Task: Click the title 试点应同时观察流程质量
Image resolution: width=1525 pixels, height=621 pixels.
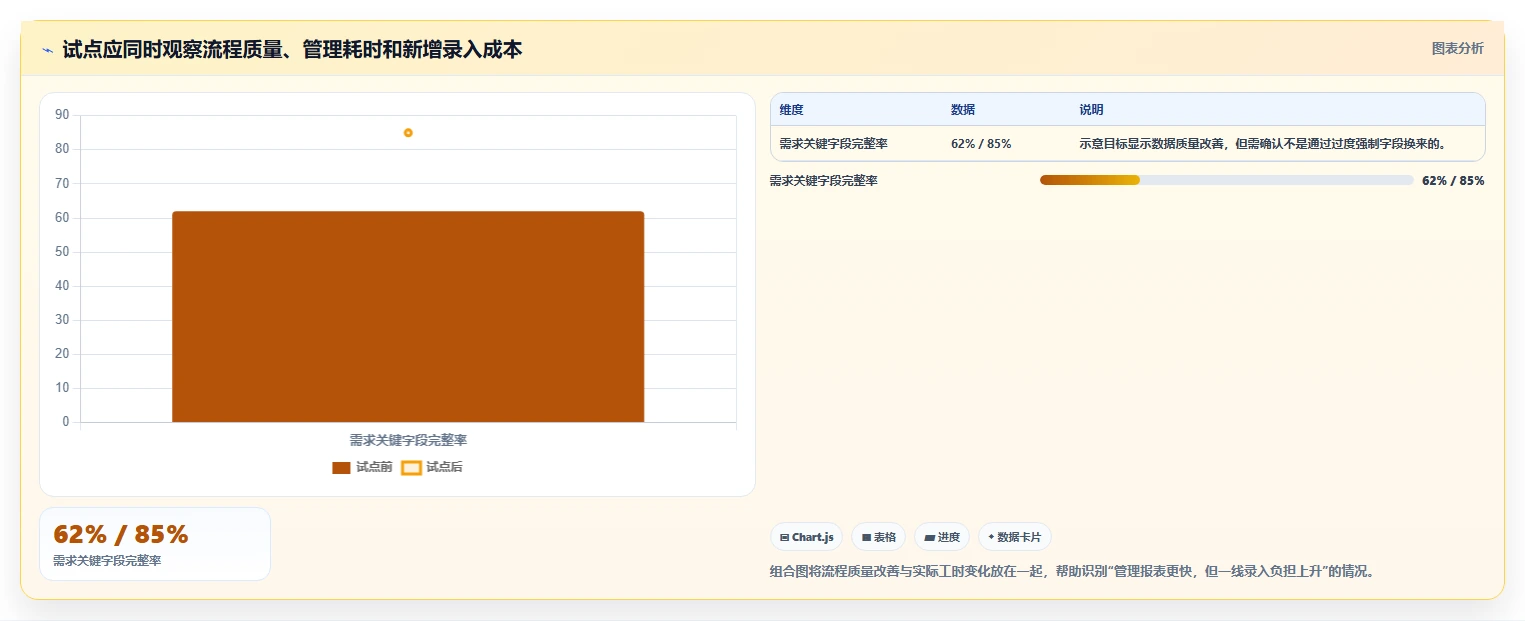Action: (292, 49)
